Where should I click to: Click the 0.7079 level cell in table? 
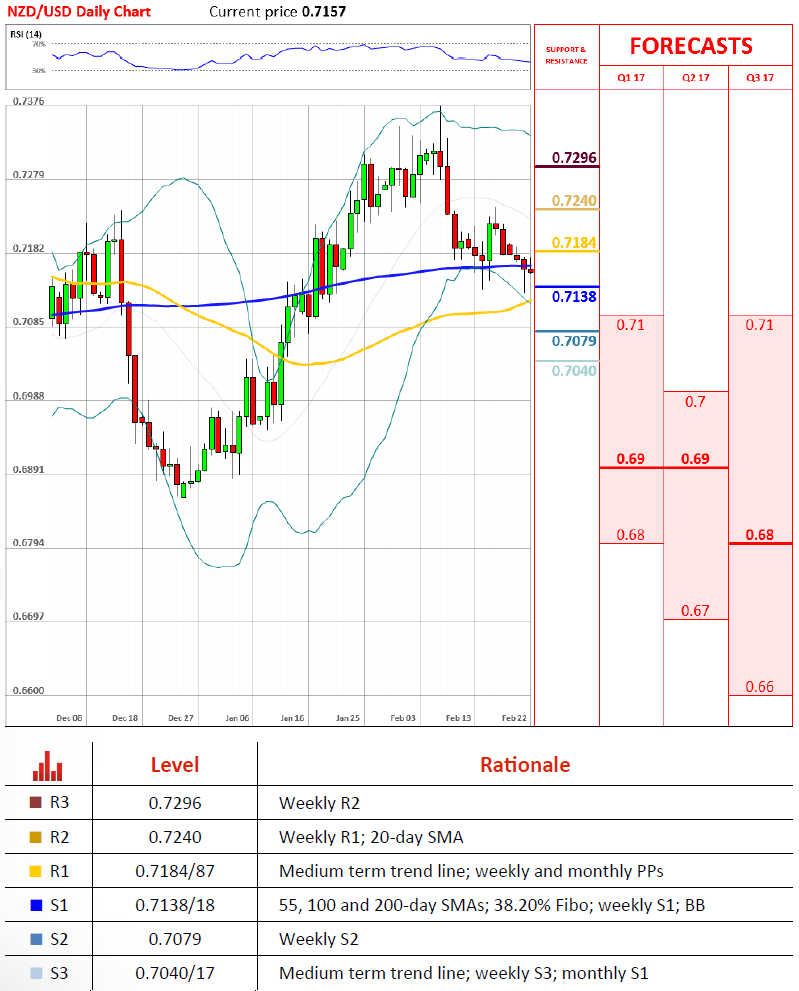coord(174,939)
